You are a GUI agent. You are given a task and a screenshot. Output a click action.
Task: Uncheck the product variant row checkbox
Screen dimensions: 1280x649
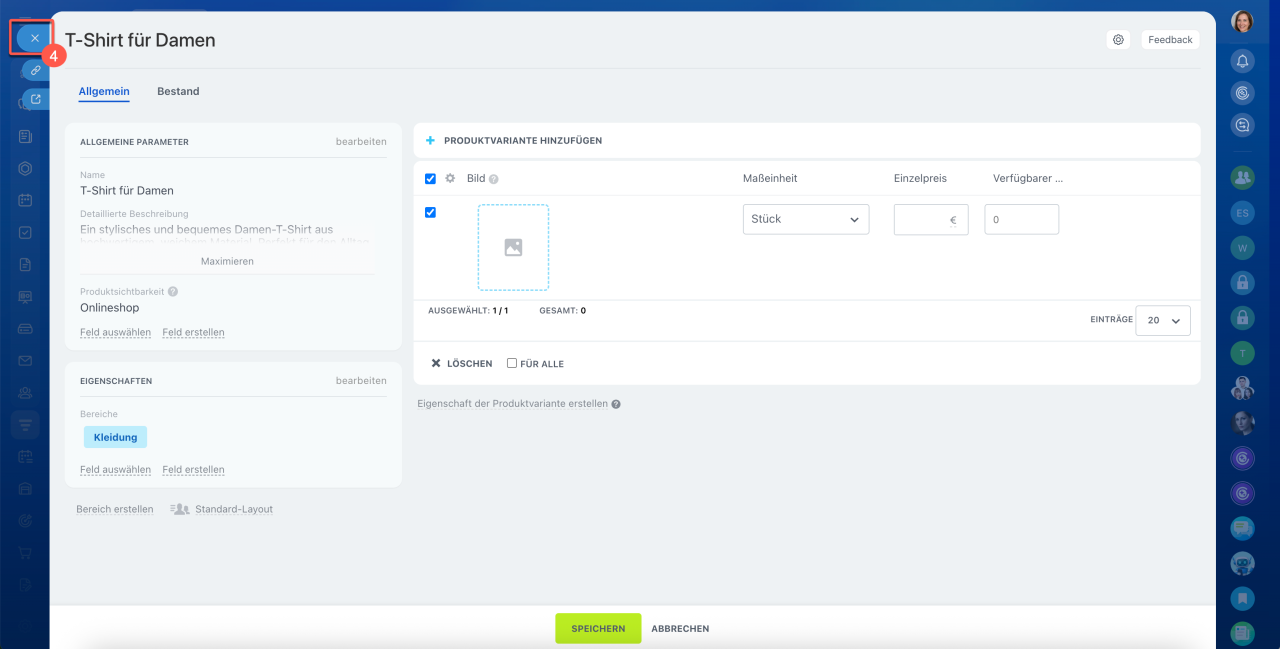tap(430, 212)
